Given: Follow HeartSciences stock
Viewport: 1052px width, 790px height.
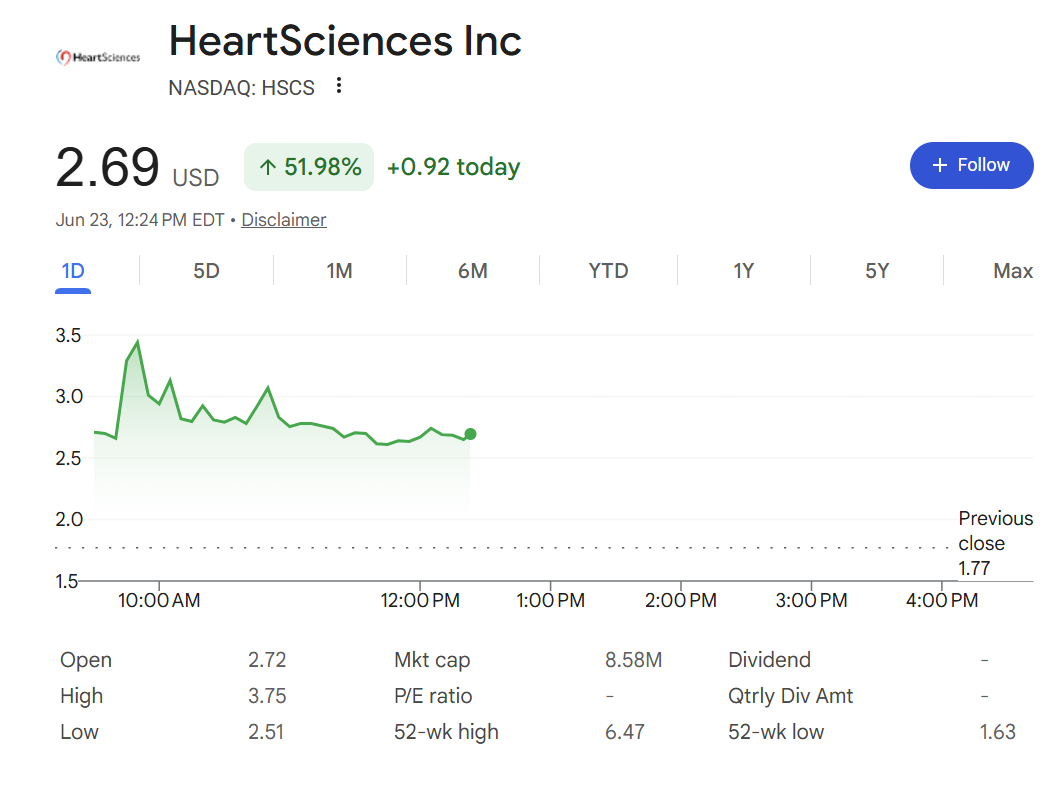Looking at the screenshot, I should (x=971, y=165).
